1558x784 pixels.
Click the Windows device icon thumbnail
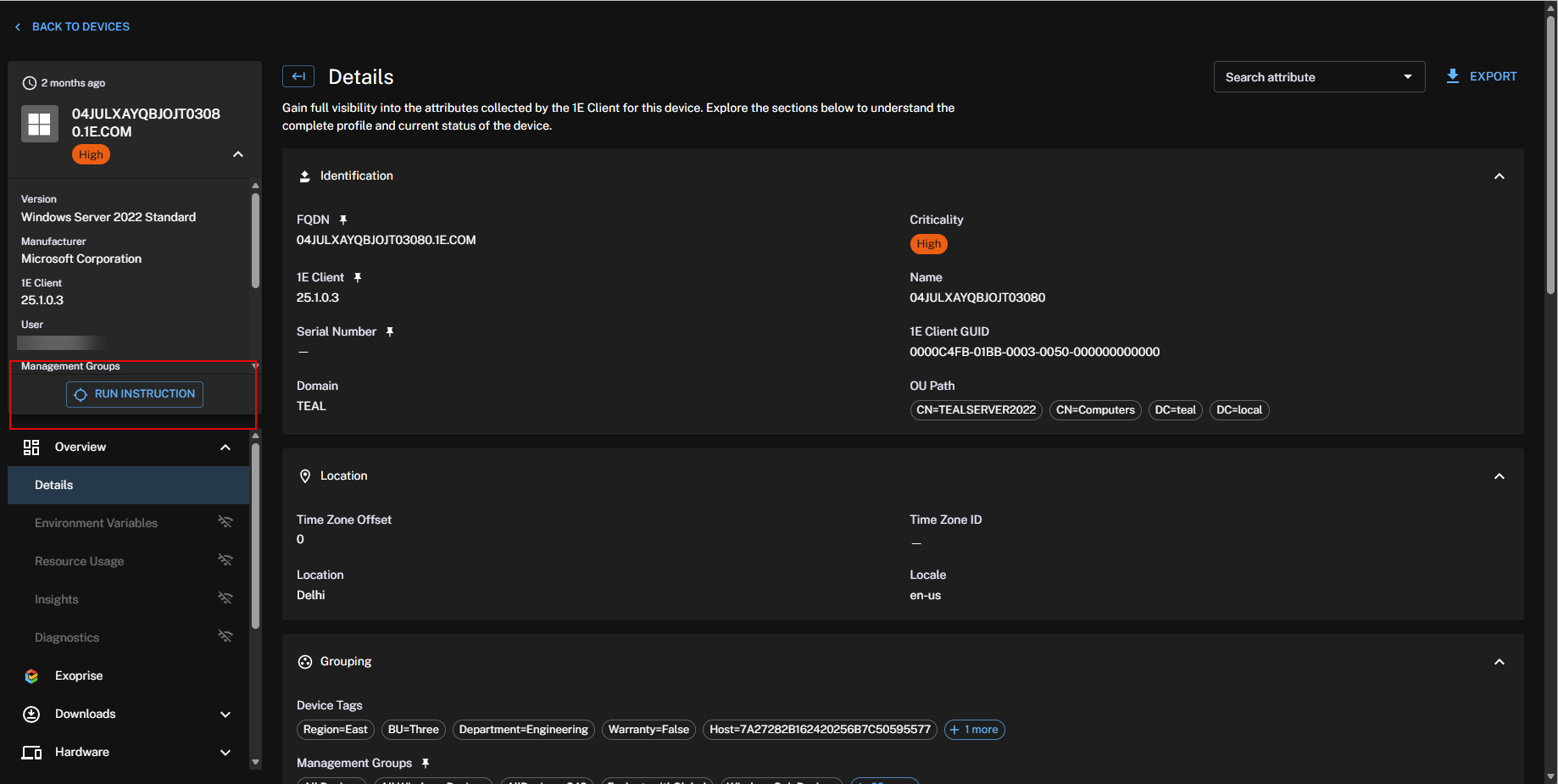click(x=40, y=124)
